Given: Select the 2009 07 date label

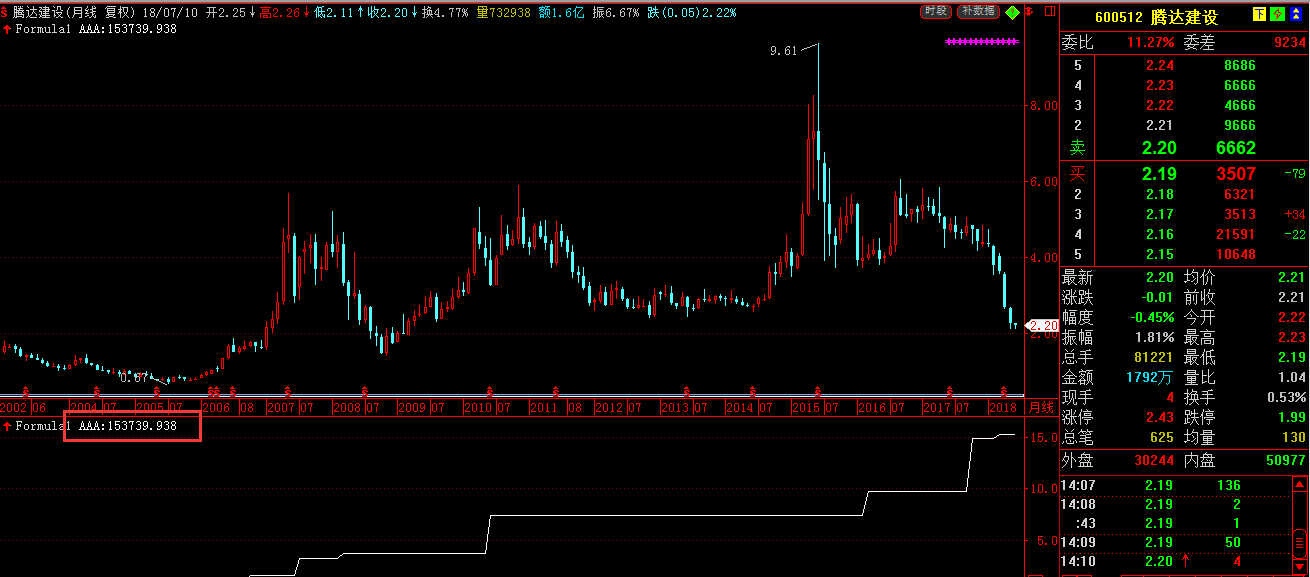Looking at the screenshot, I should click(420, 407).
